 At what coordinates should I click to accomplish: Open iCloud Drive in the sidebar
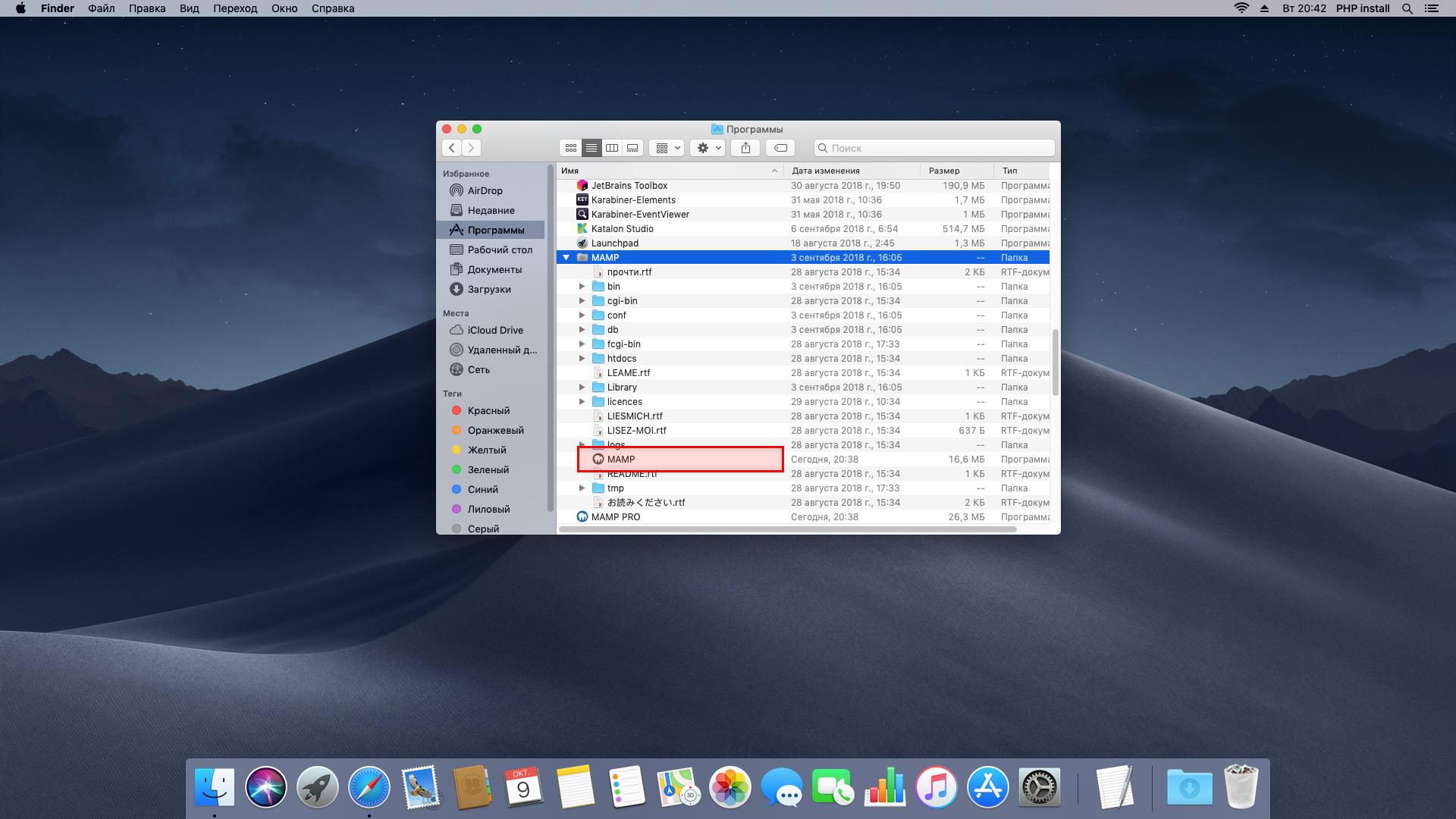[x=491, y=331]
